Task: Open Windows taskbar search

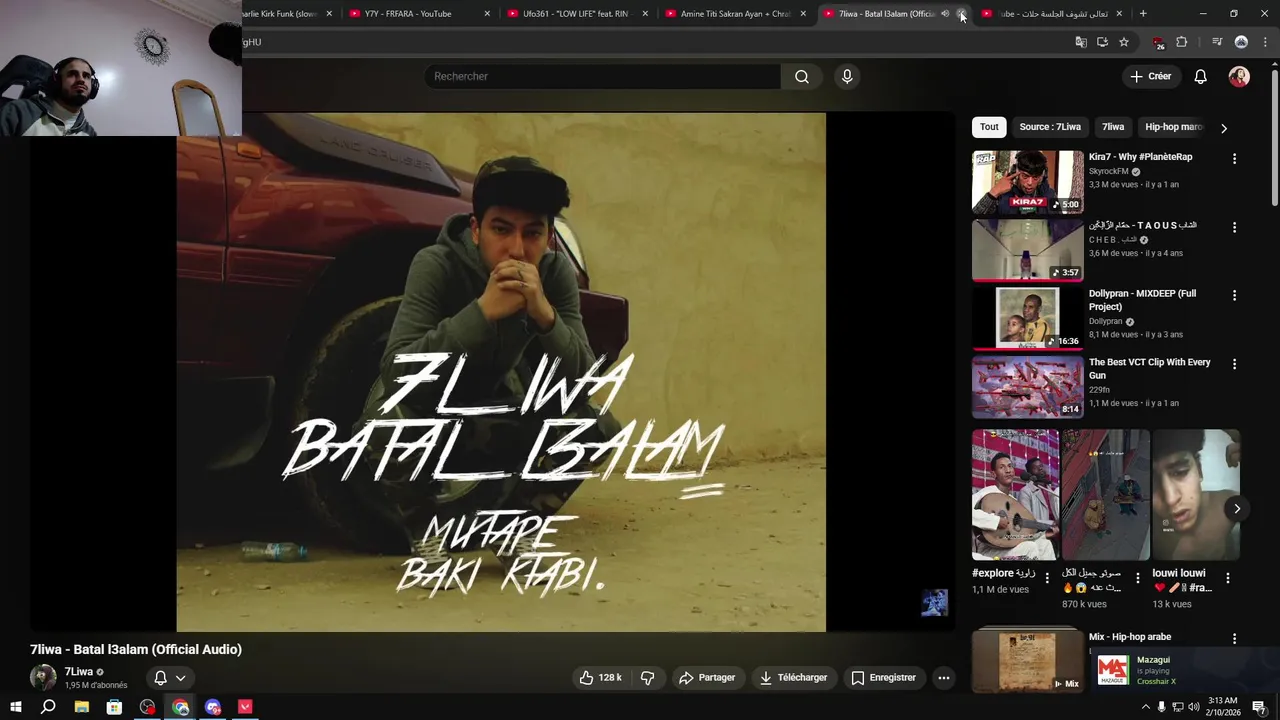Action: click(48, 707)
